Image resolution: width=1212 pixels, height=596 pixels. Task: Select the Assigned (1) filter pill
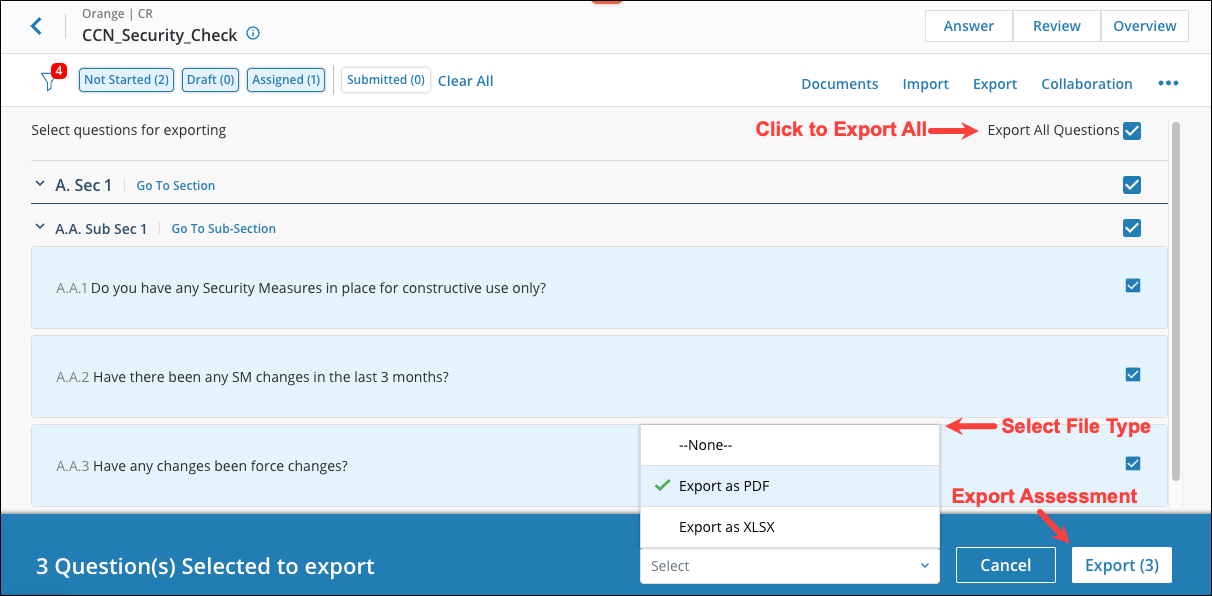pos(285,79)
